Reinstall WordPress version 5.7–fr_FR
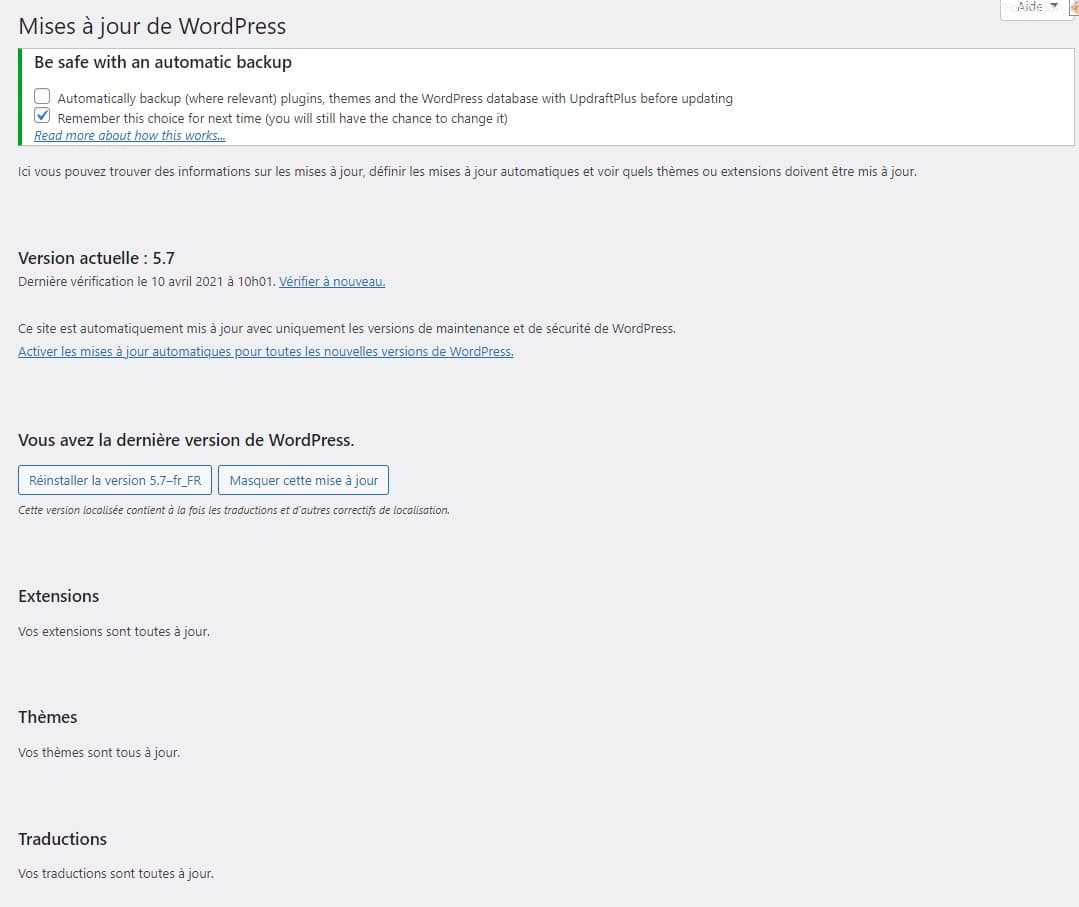The width and height of the screenshot is (1079, 907). pos(114,479)
